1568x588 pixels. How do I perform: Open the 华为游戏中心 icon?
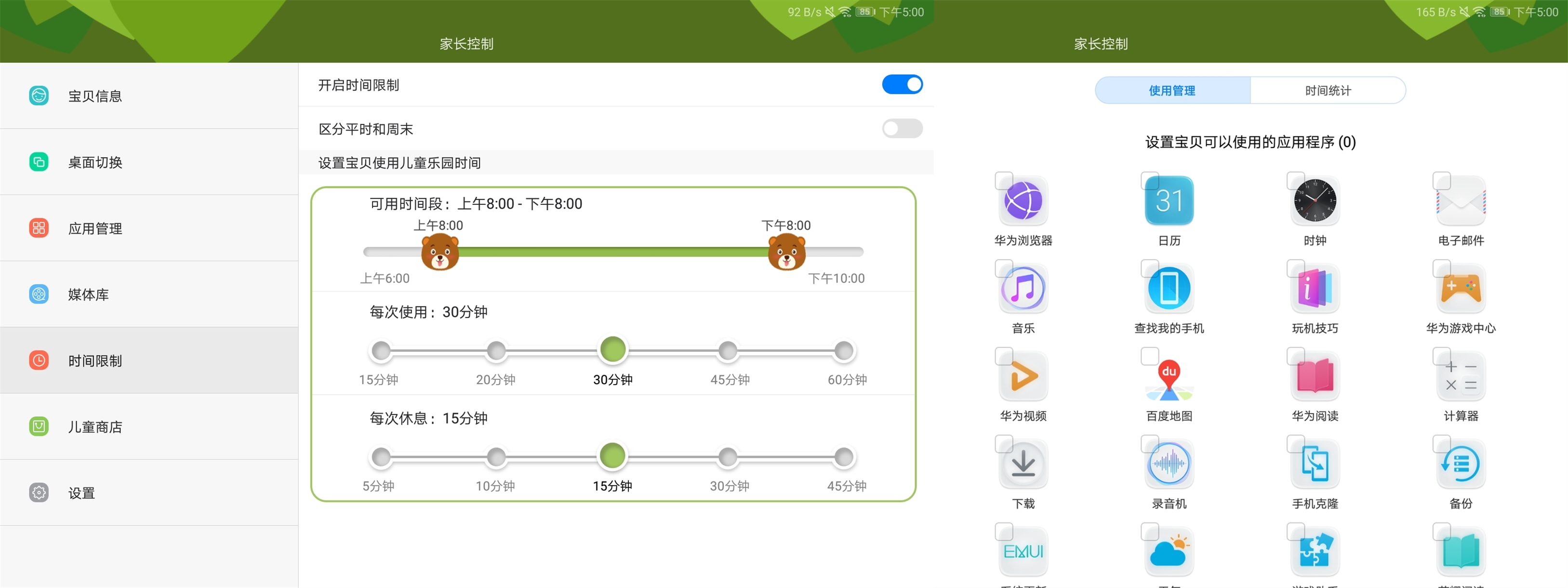tap(1460, 287)
